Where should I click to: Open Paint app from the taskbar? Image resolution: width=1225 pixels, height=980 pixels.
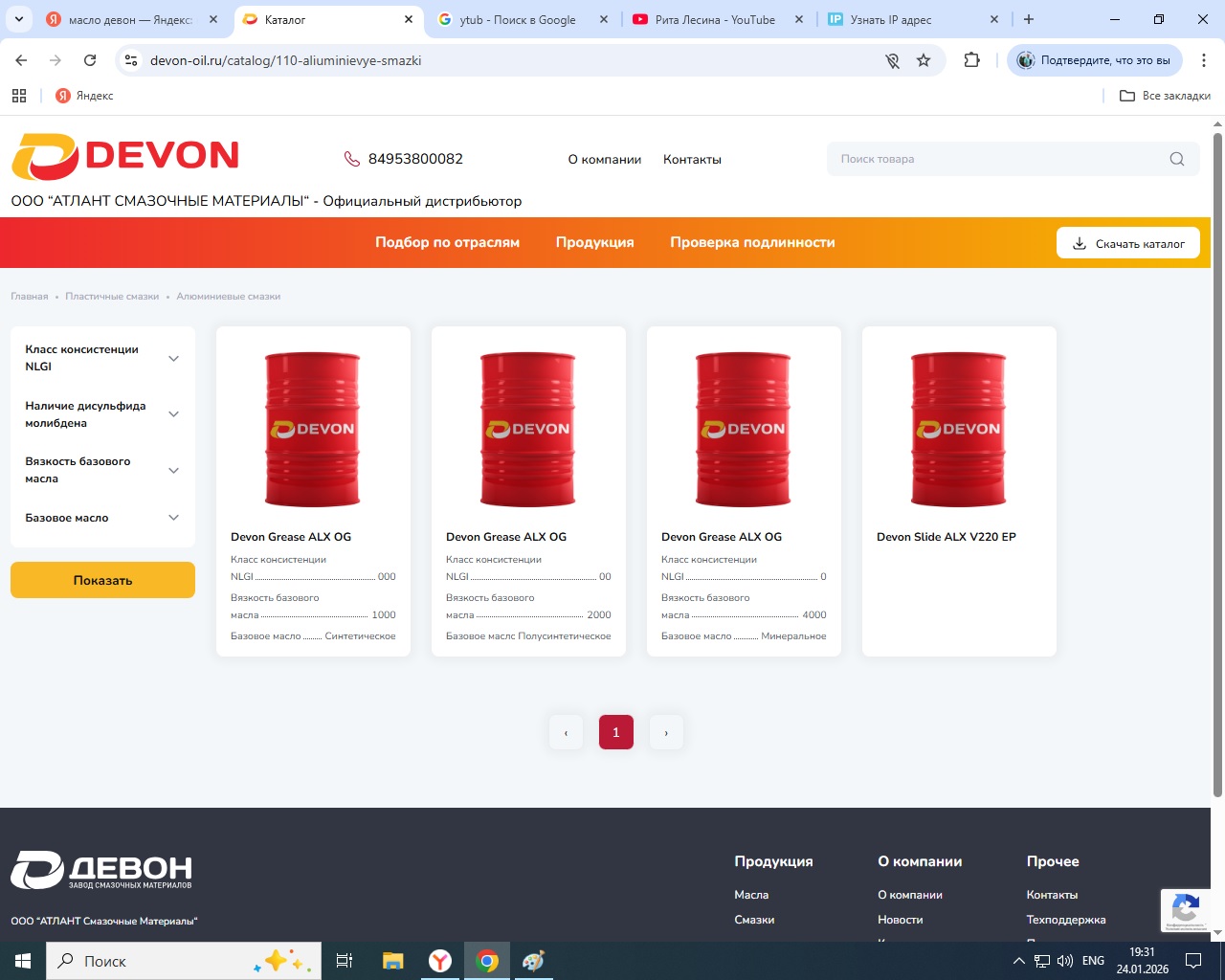click(534, 961)
